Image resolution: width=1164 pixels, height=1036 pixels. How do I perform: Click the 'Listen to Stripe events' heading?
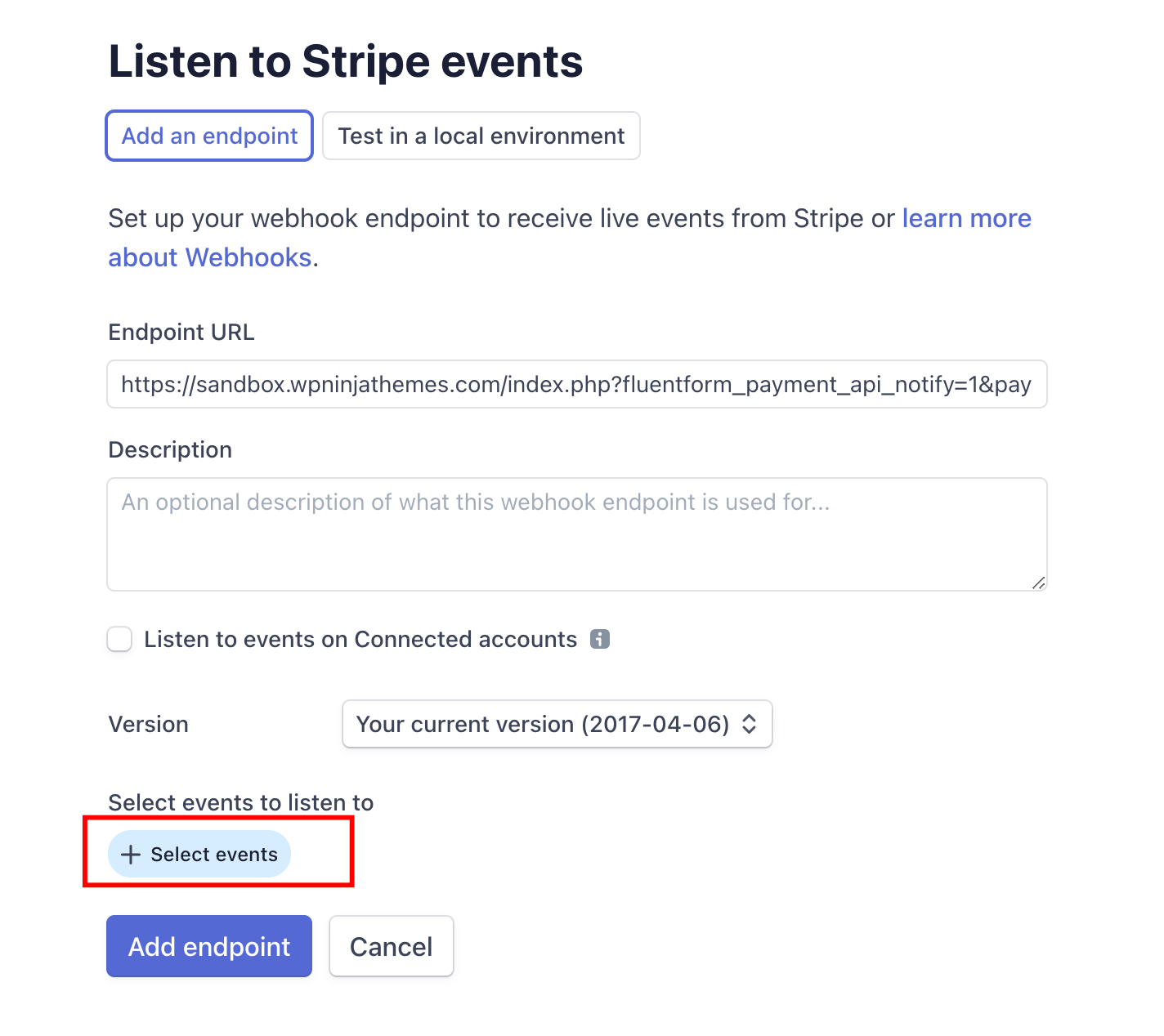pyautogui.click(x=346, y=62)
